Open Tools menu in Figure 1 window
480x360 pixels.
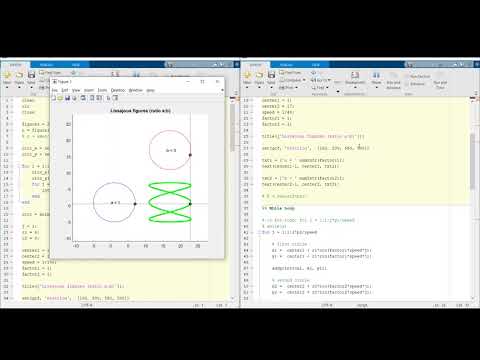tap(102, 90)
